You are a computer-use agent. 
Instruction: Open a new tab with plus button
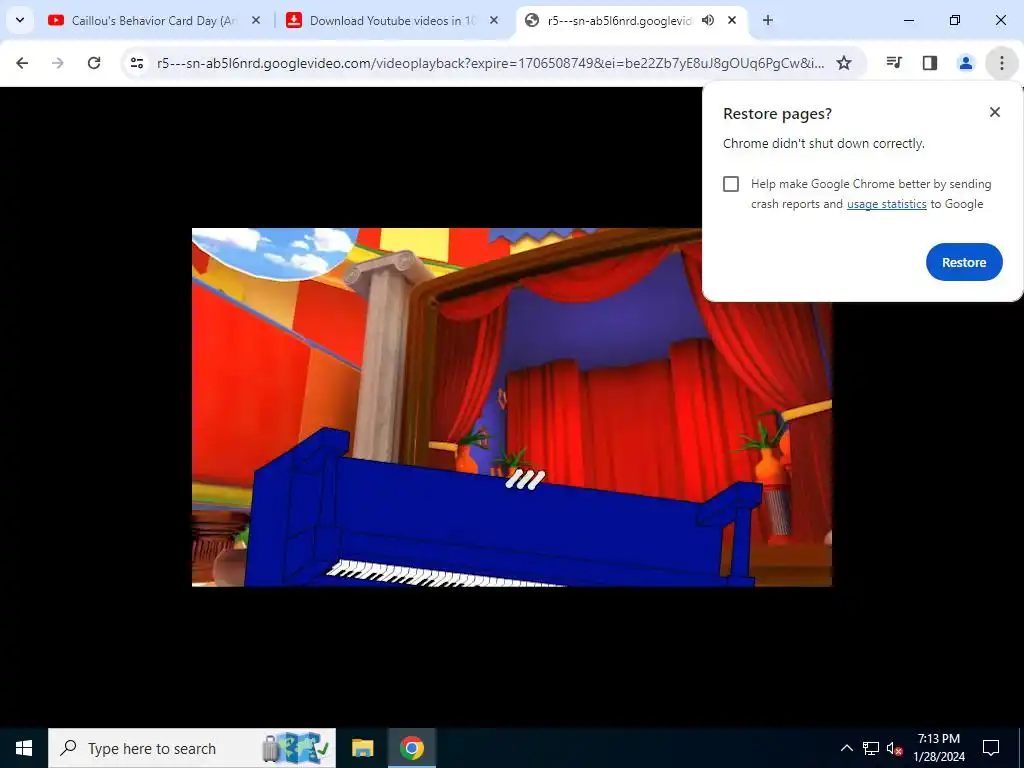[768, 20]
